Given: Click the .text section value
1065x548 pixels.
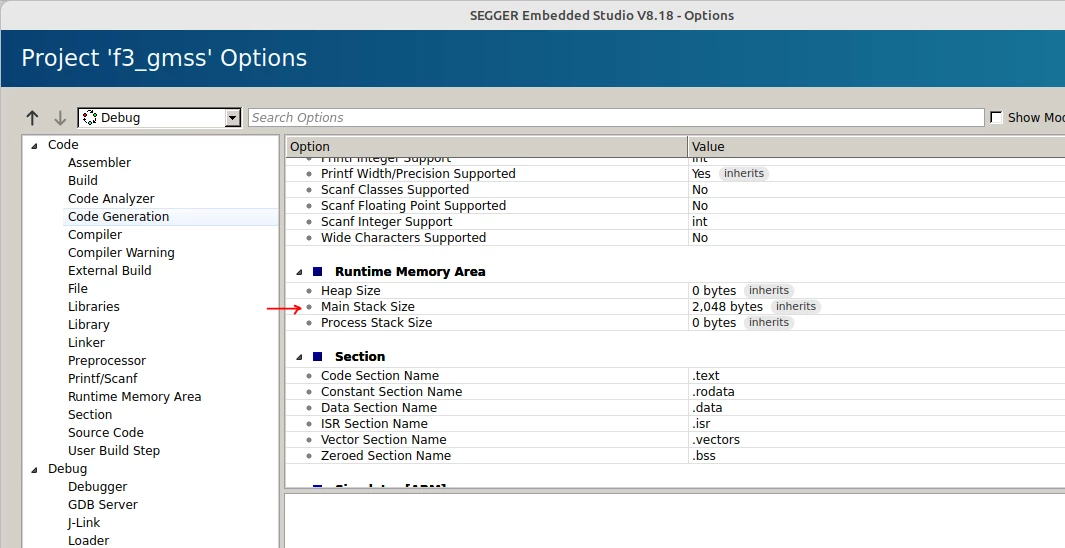Looking at the screenshot, I should [706, 376].
